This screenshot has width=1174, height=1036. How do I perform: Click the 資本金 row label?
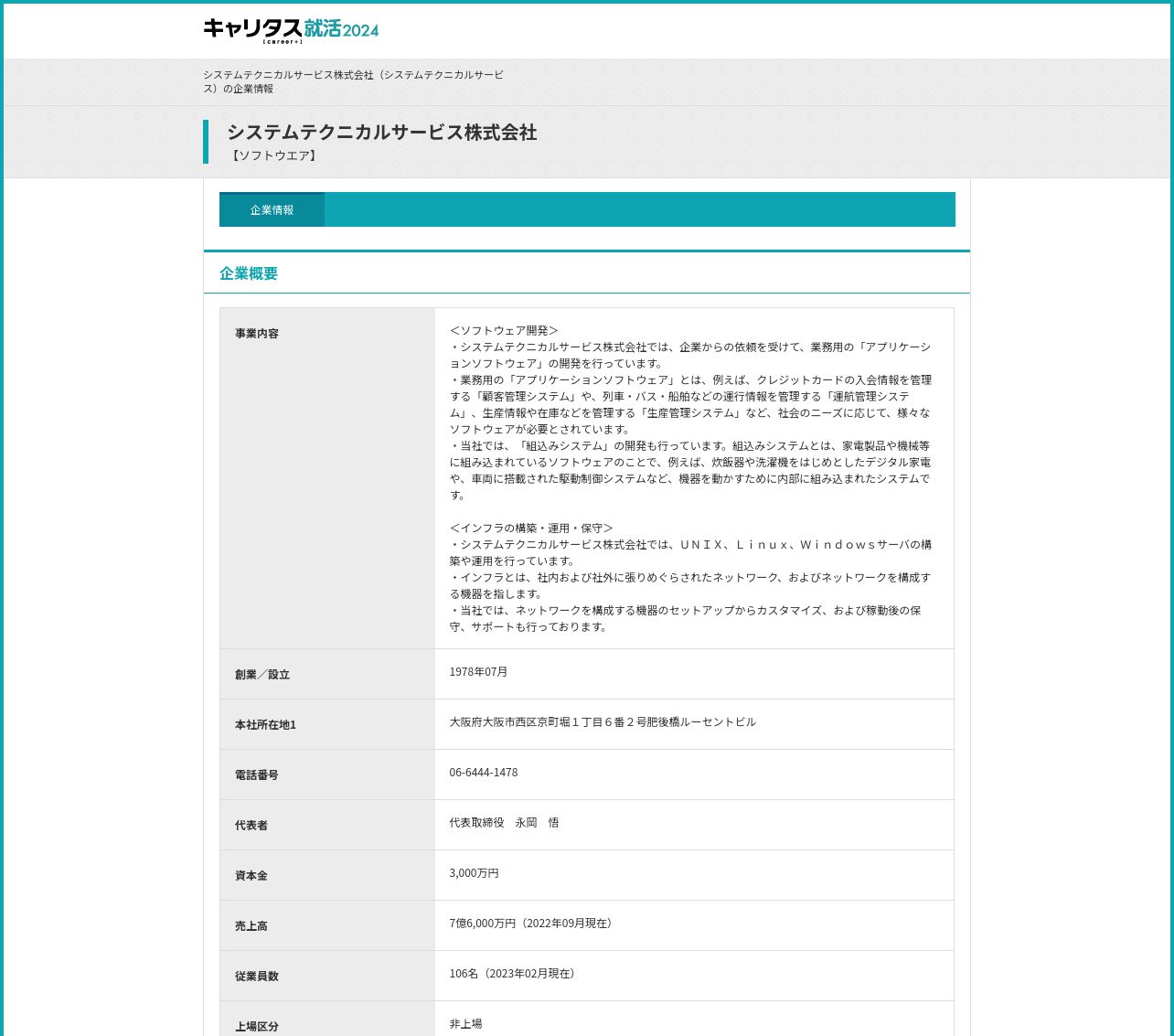(x=251, y=876)
